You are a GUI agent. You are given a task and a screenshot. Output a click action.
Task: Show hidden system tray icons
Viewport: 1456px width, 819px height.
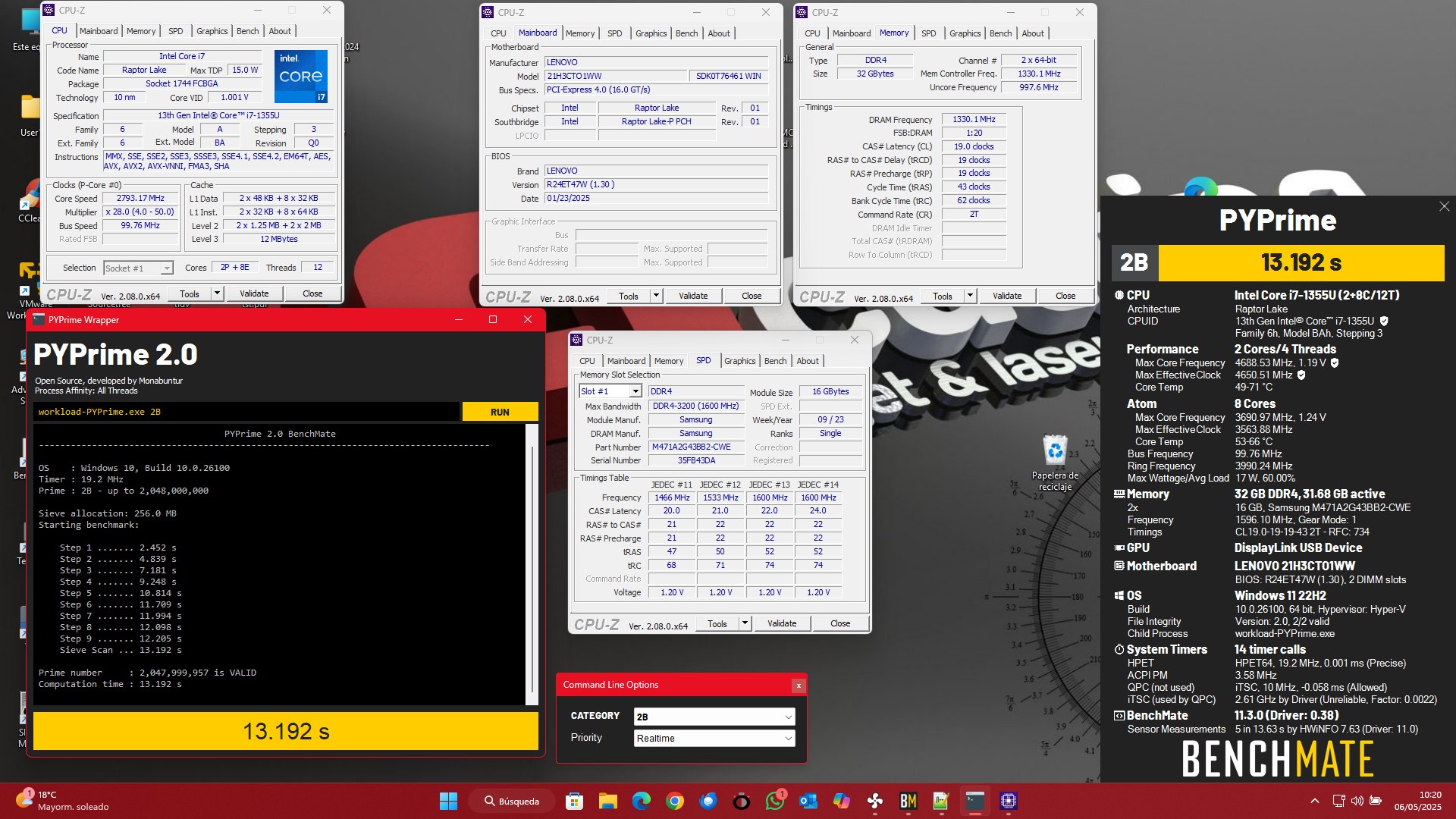(1314, 801)
